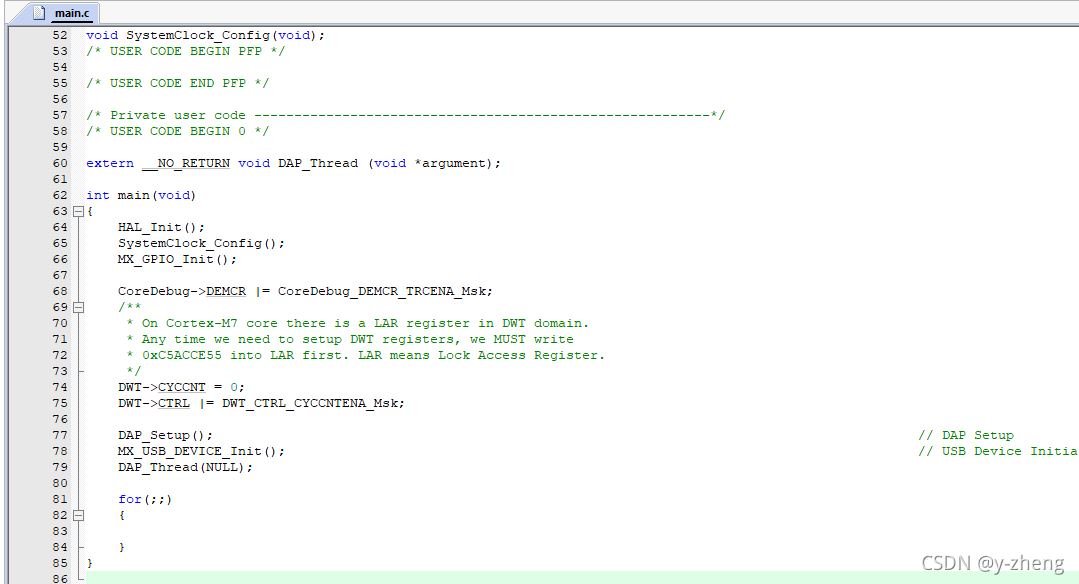Place cursor on MX_GPIO_Init(); line
The height and width of the screenshot is (584, 1079).
click(x=177, y=259)
